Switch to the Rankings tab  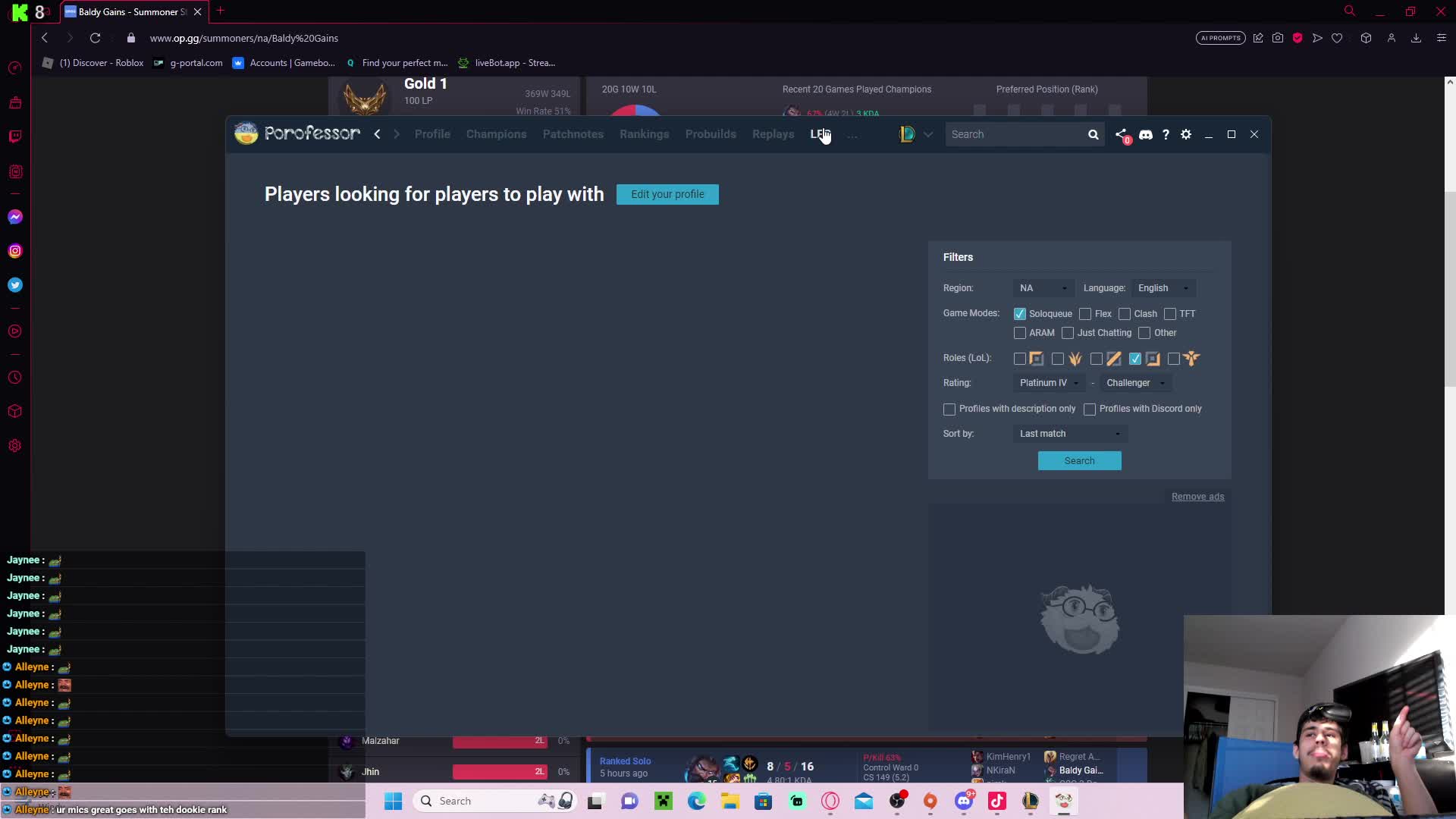pyautogui.click(x=644, y=134)
